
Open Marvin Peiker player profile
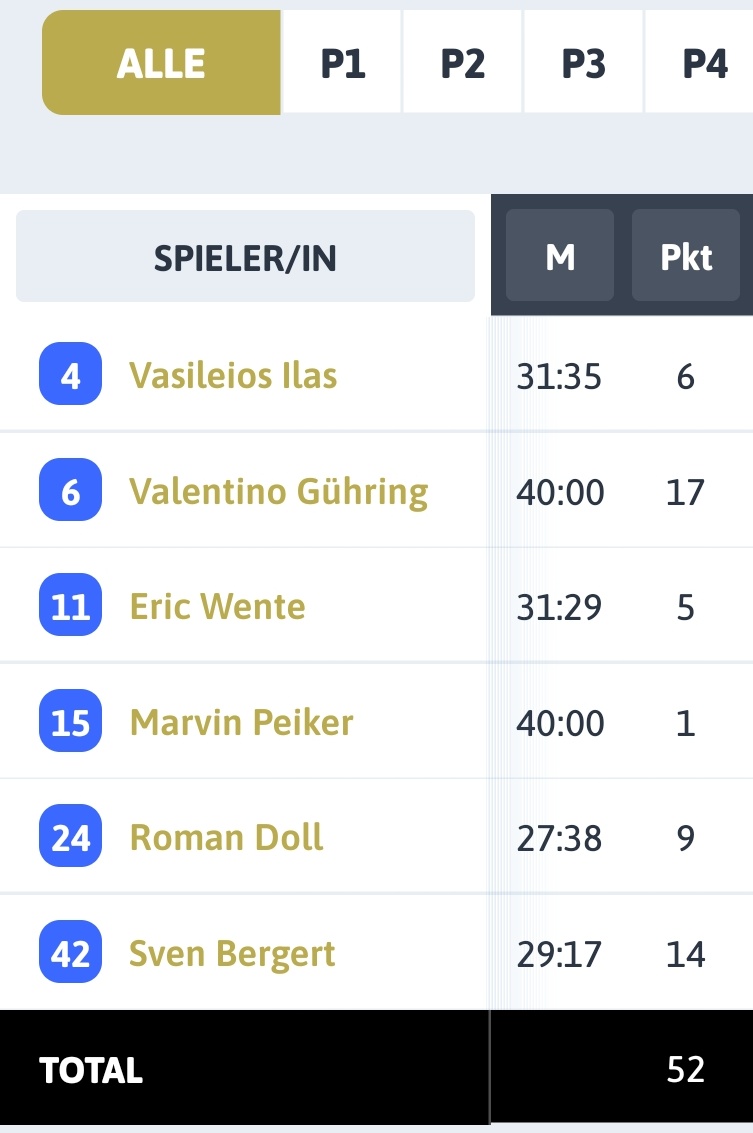[x=241, y=722]
